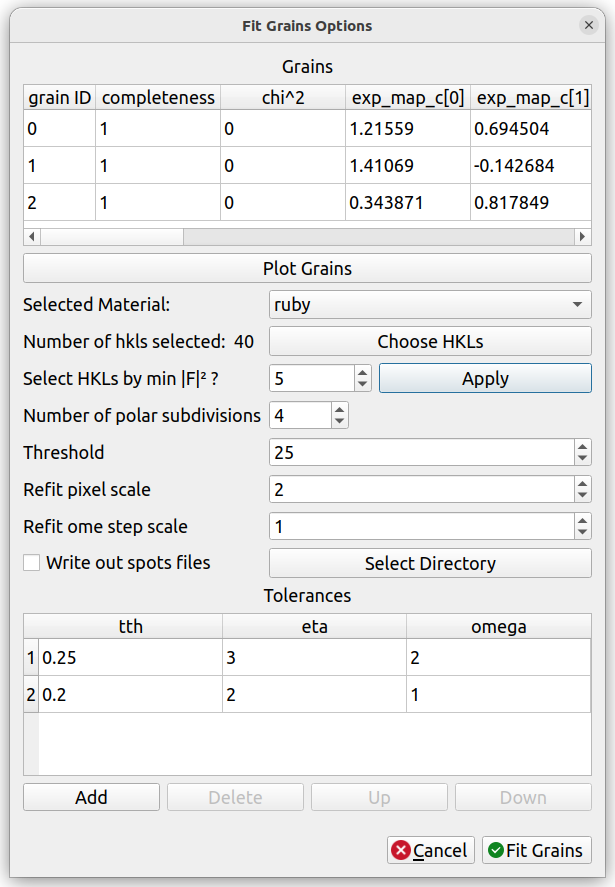The height and width of the screenshot is (887, 615).
Task: Select grain ID 2 cell
Action: pyautogui.click(x=59, y=202)
